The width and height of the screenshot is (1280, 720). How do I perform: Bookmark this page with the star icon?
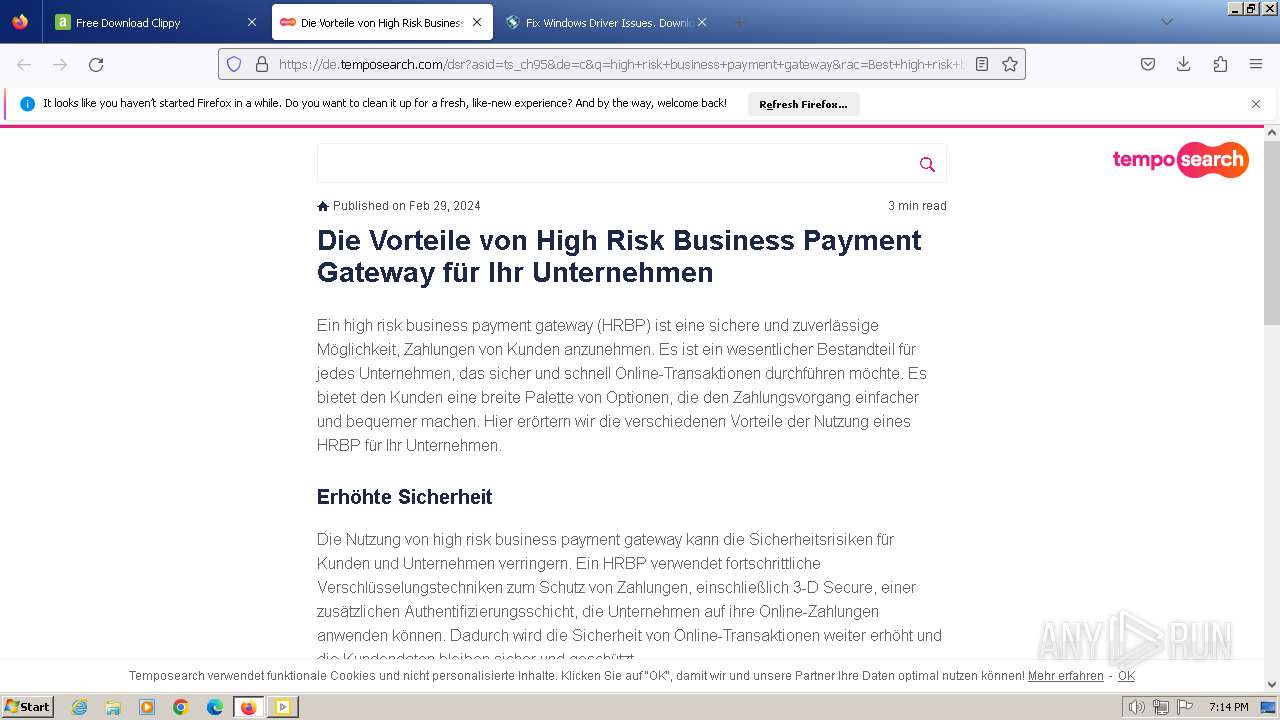coord(1010,64)
